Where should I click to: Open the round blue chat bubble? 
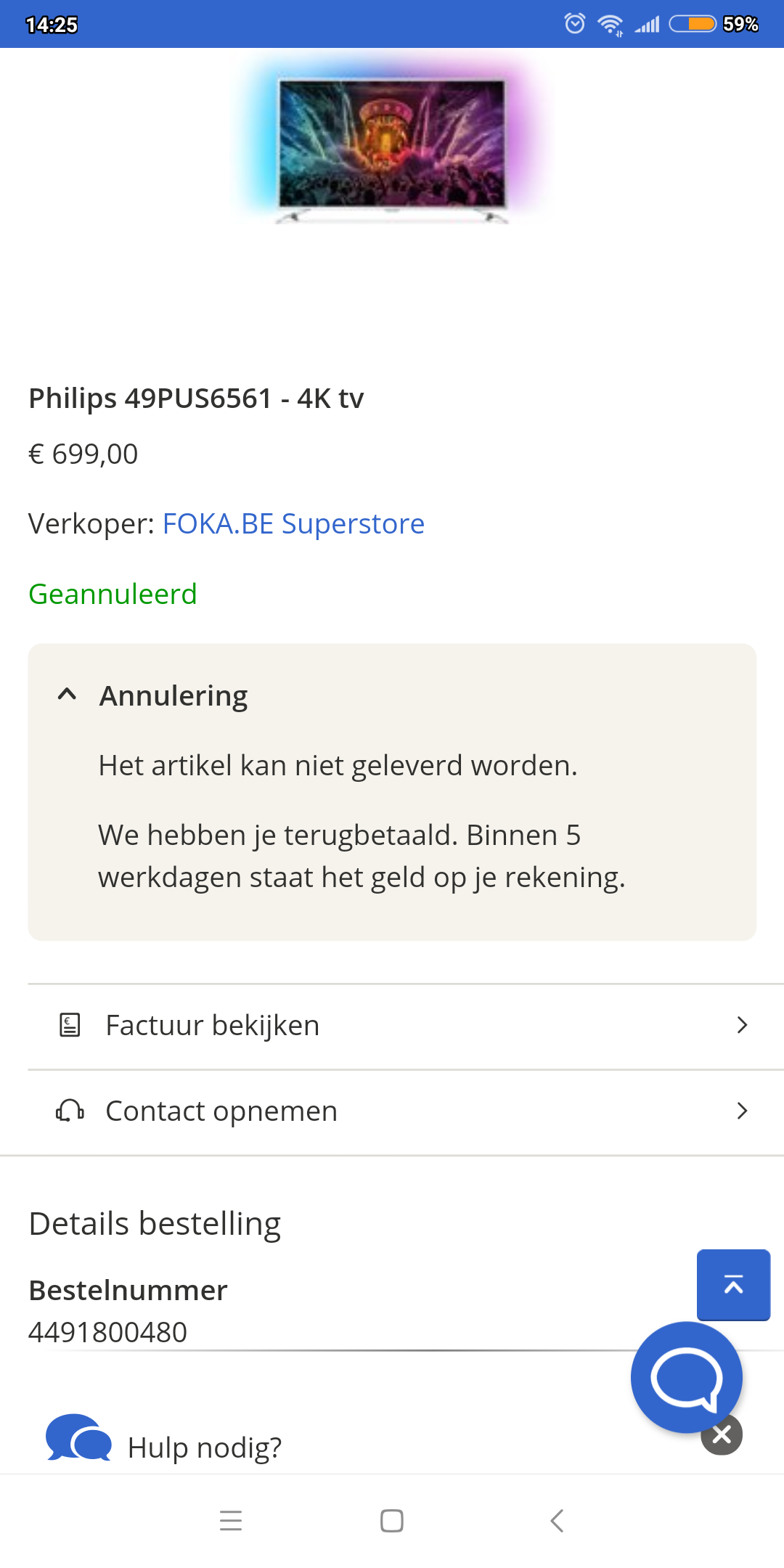(685, 1376)
